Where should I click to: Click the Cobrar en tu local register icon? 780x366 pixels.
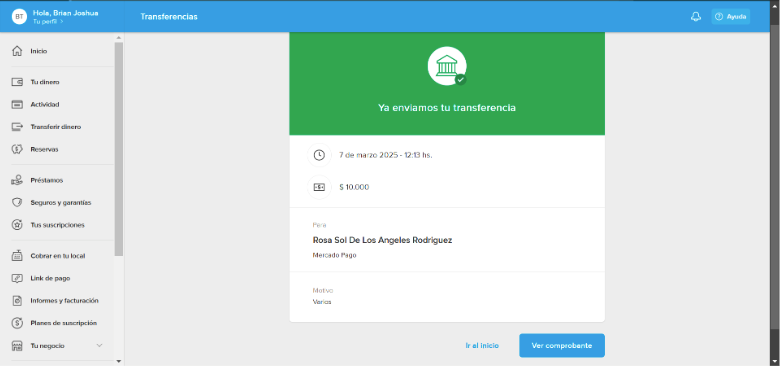click(17, 256)
